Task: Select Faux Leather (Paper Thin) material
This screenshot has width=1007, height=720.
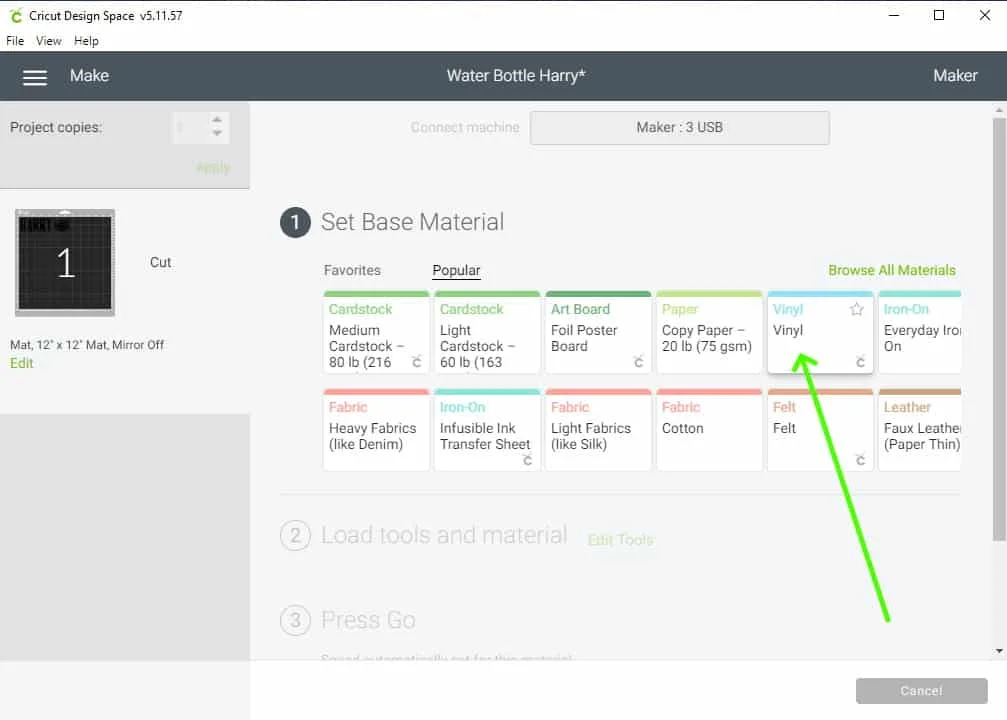Action: tap(920, 430)
